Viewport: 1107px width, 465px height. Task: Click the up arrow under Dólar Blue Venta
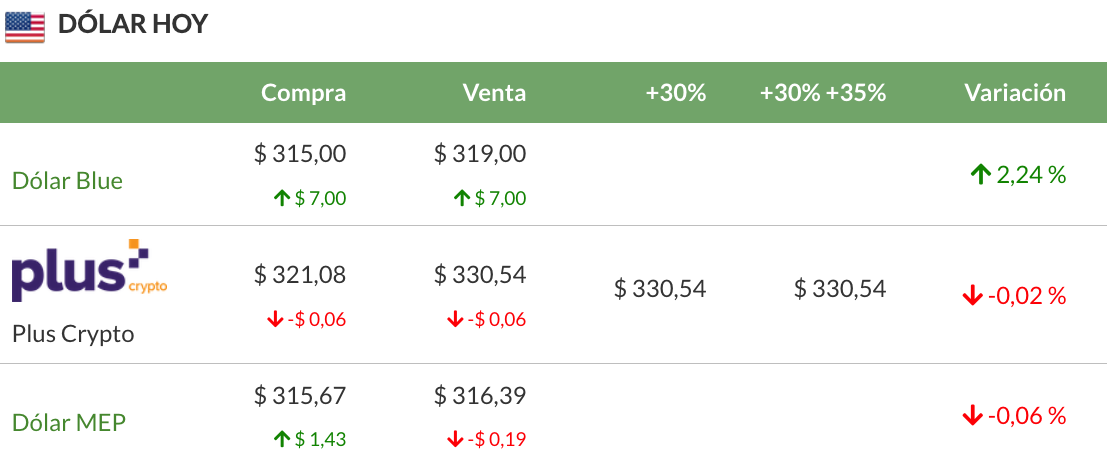click(x=461, y=199)
